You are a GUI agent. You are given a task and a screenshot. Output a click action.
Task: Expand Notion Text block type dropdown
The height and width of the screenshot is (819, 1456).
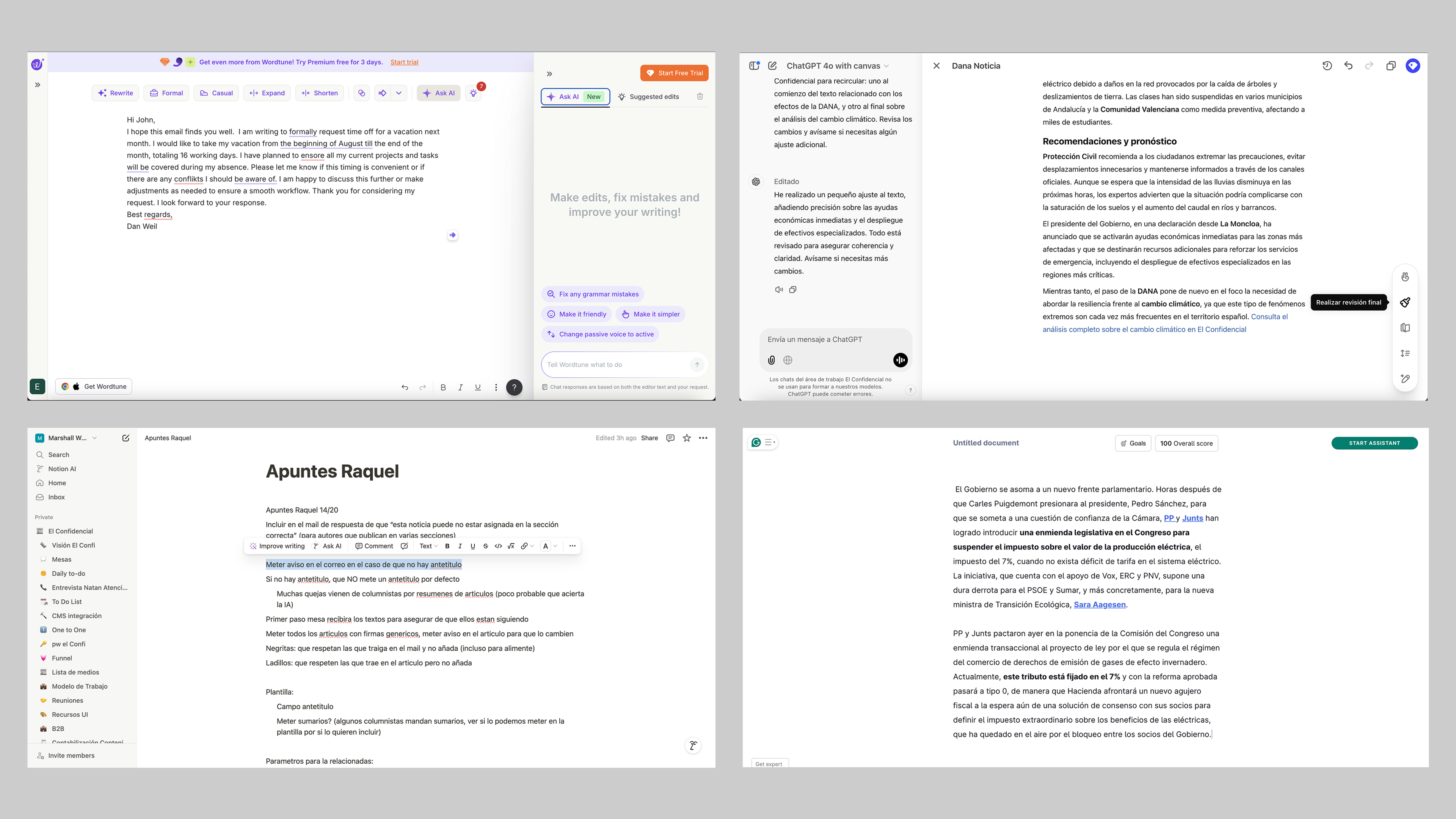click(428, 546)
